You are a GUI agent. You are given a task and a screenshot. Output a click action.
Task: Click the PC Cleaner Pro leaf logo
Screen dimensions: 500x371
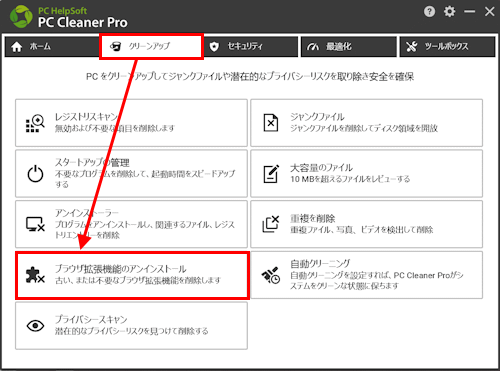click(x=22, y=17)
